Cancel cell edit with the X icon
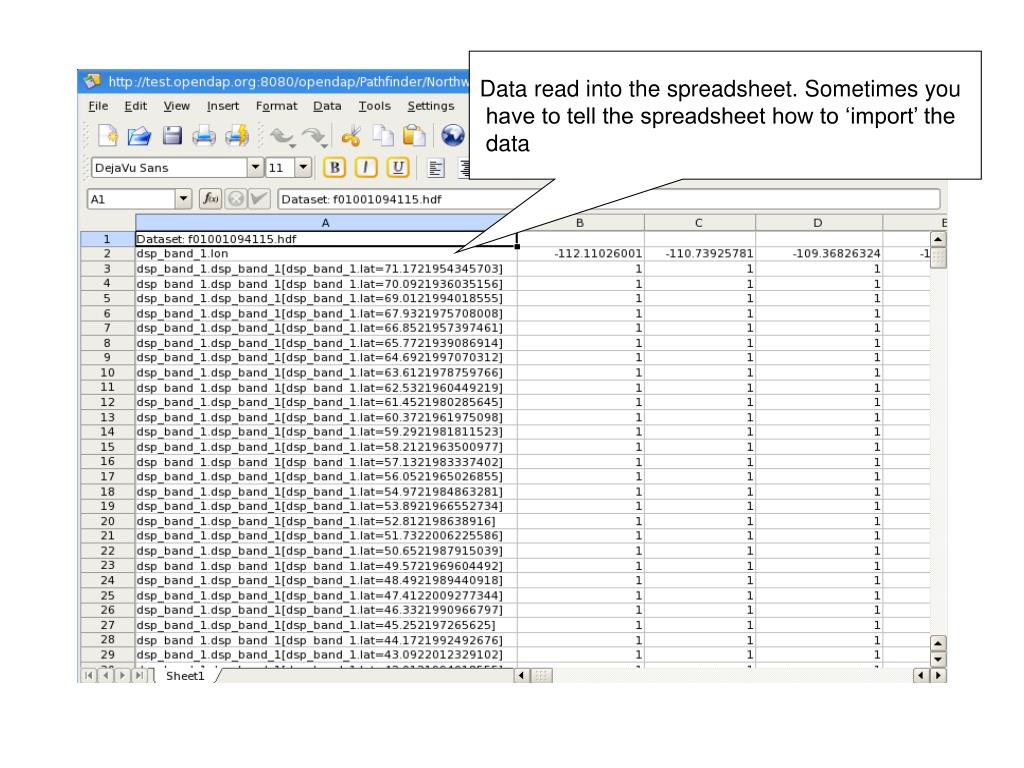 [236, 199]
